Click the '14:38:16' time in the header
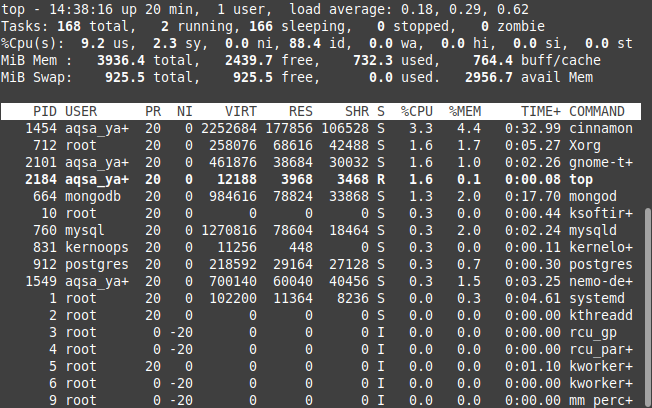 (x=81, y=10)
